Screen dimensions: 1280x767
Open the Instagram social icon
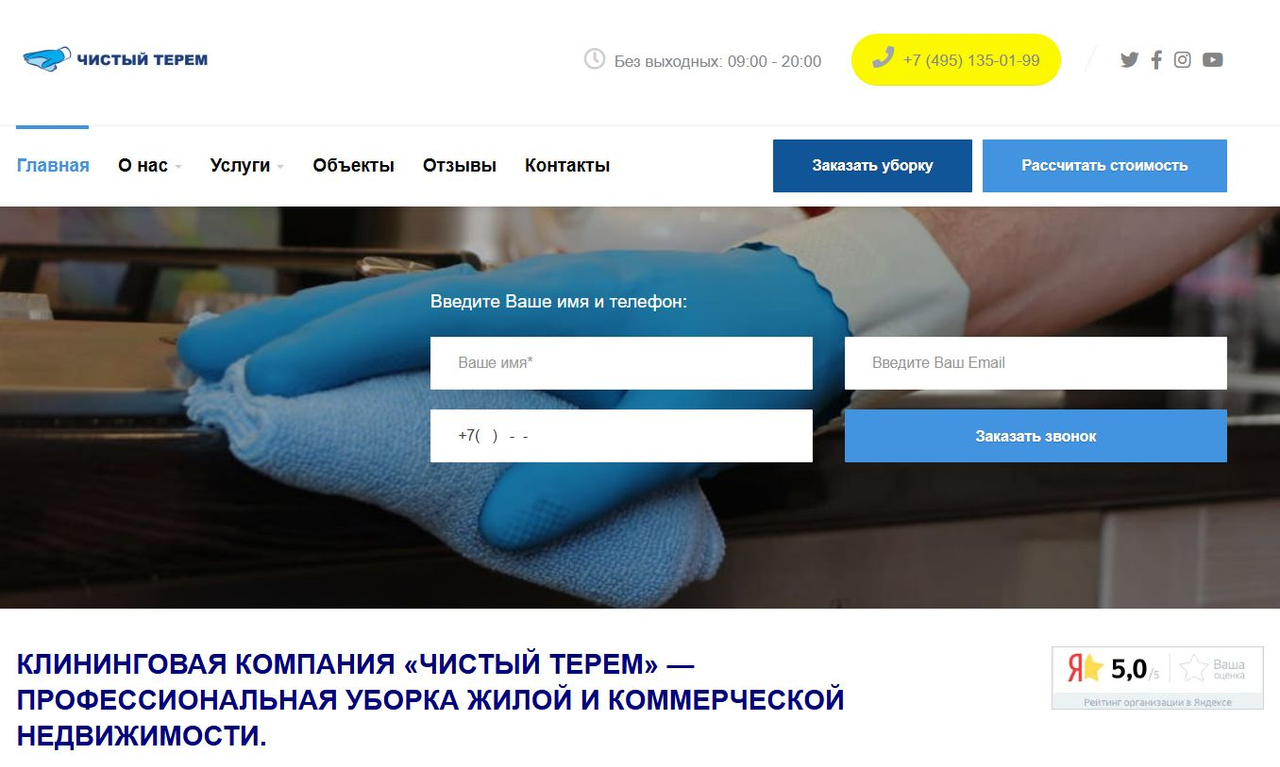[x=1182, y=60]
